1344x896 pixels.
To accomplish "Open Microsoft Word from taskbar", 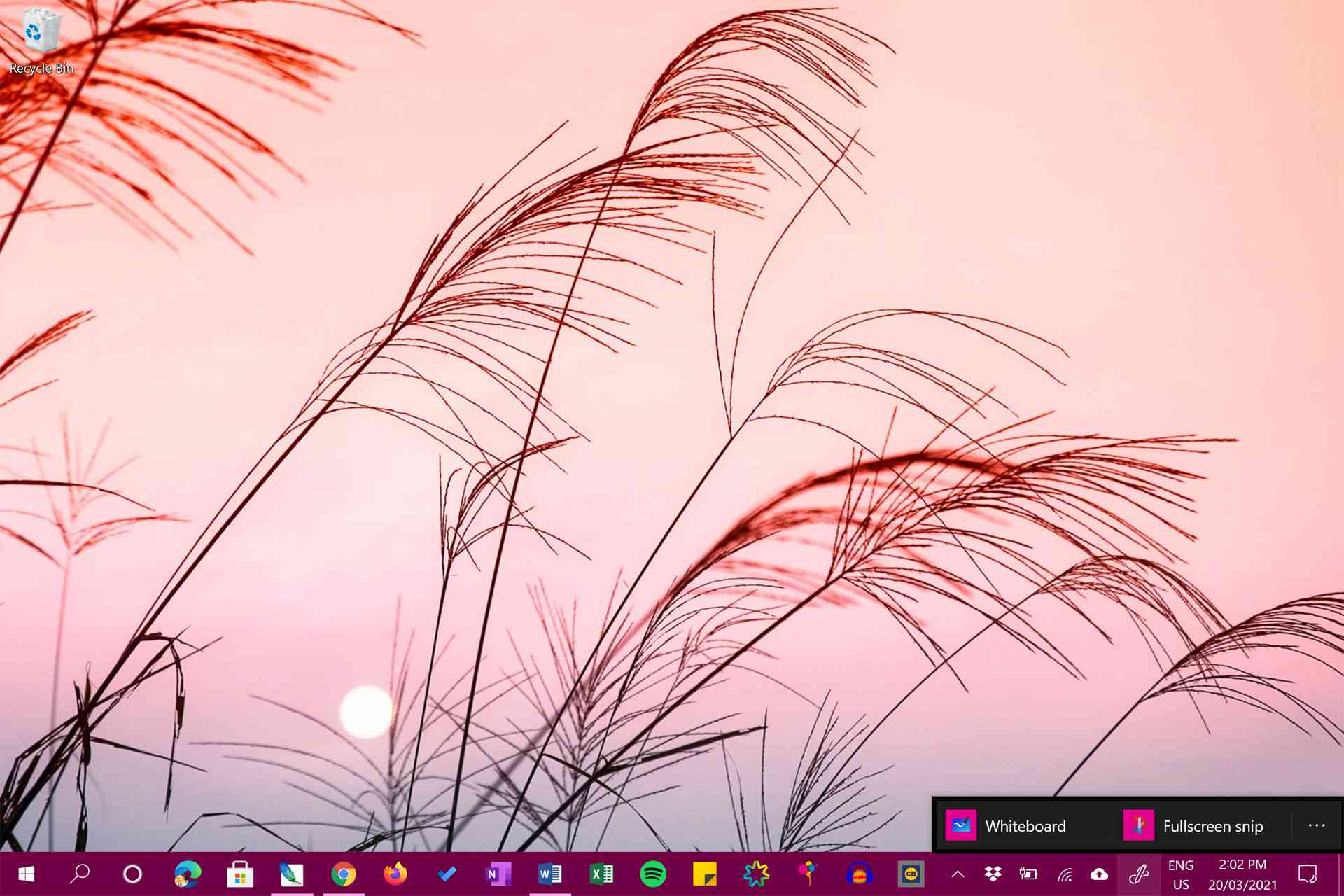I will point(550,874).
